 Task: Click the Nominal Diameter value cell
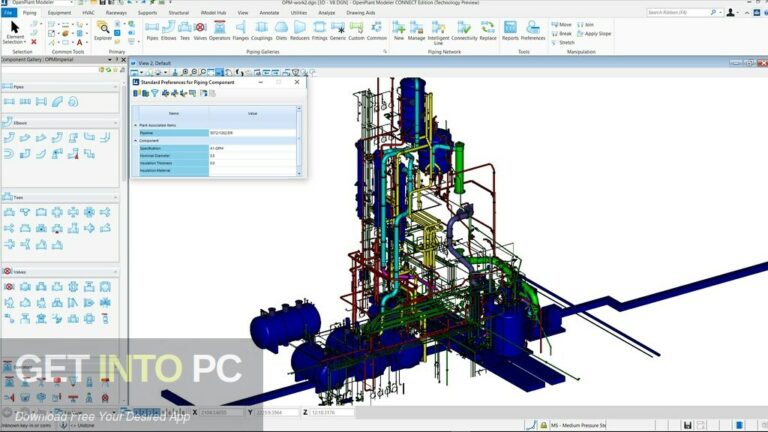pyautogui.click(x=252, y=156)
